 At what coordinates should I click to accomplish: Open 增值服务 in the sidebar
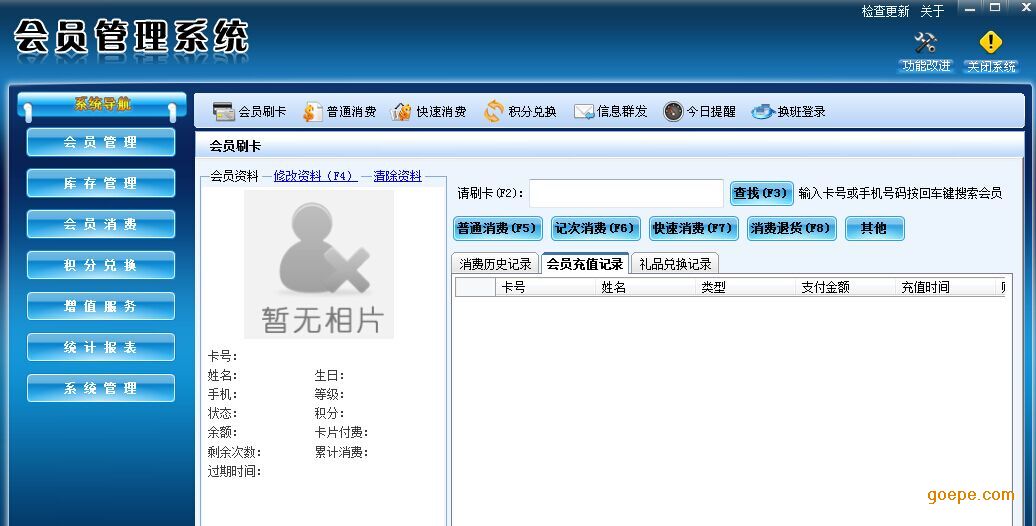101,306
